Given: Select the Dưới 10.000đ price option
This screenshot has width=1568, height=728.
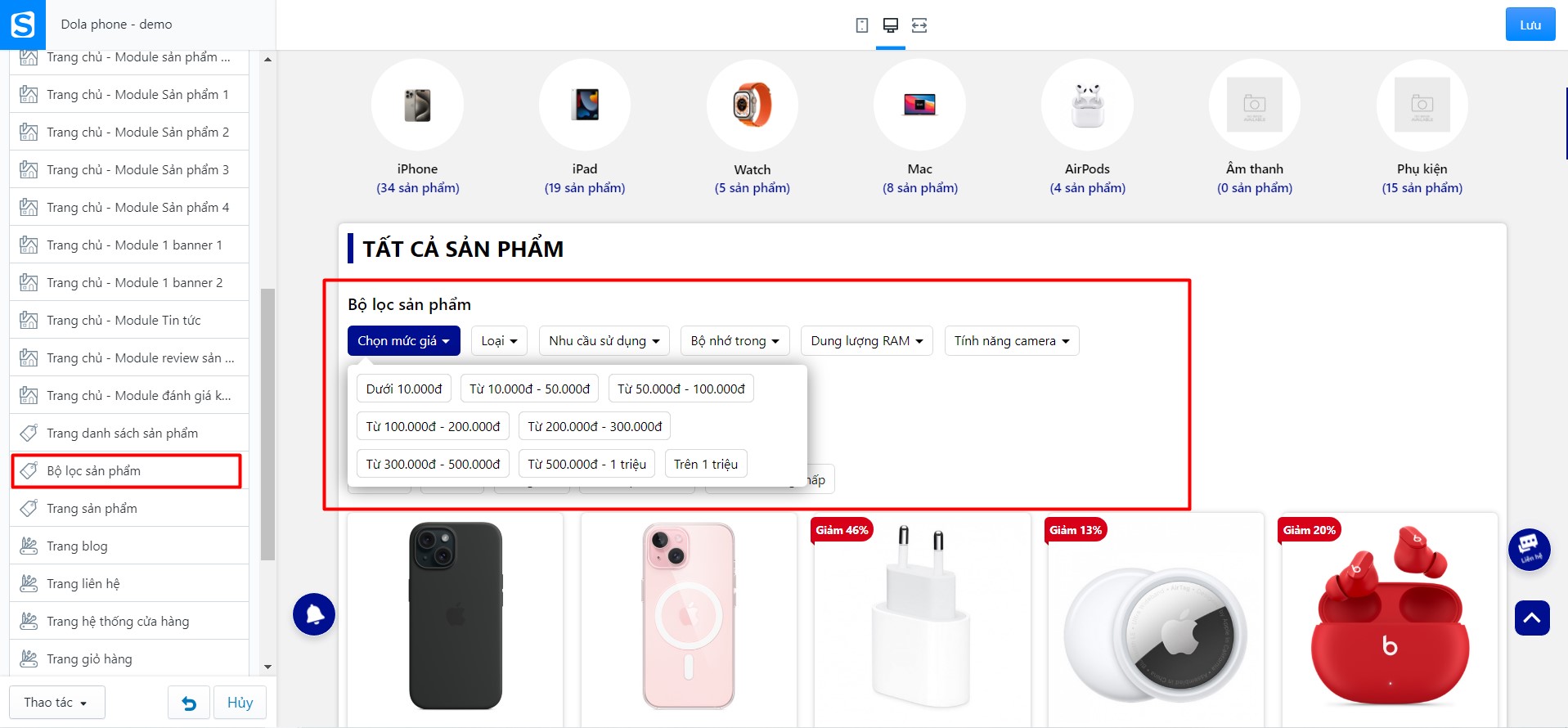Looking at the screenshot, I should pyautogui.click(x=404, y=389).
